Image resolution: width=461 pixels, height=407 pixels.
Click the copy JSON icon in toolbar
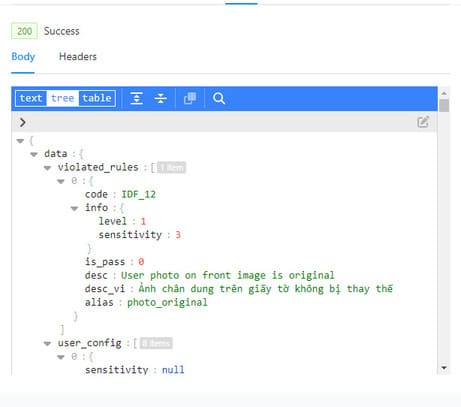[190, 98]
